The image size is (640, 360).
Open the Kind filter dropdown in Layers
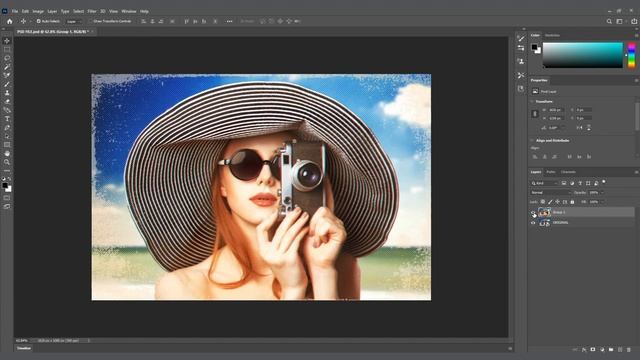tap(544, 183)
